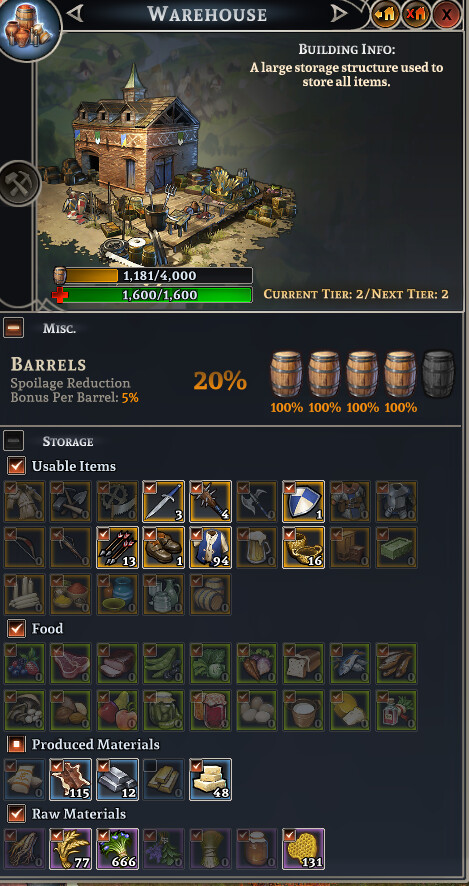Click the blue and white shield item
The height and width of the screenshot is (886, 469).
point(303,501)
